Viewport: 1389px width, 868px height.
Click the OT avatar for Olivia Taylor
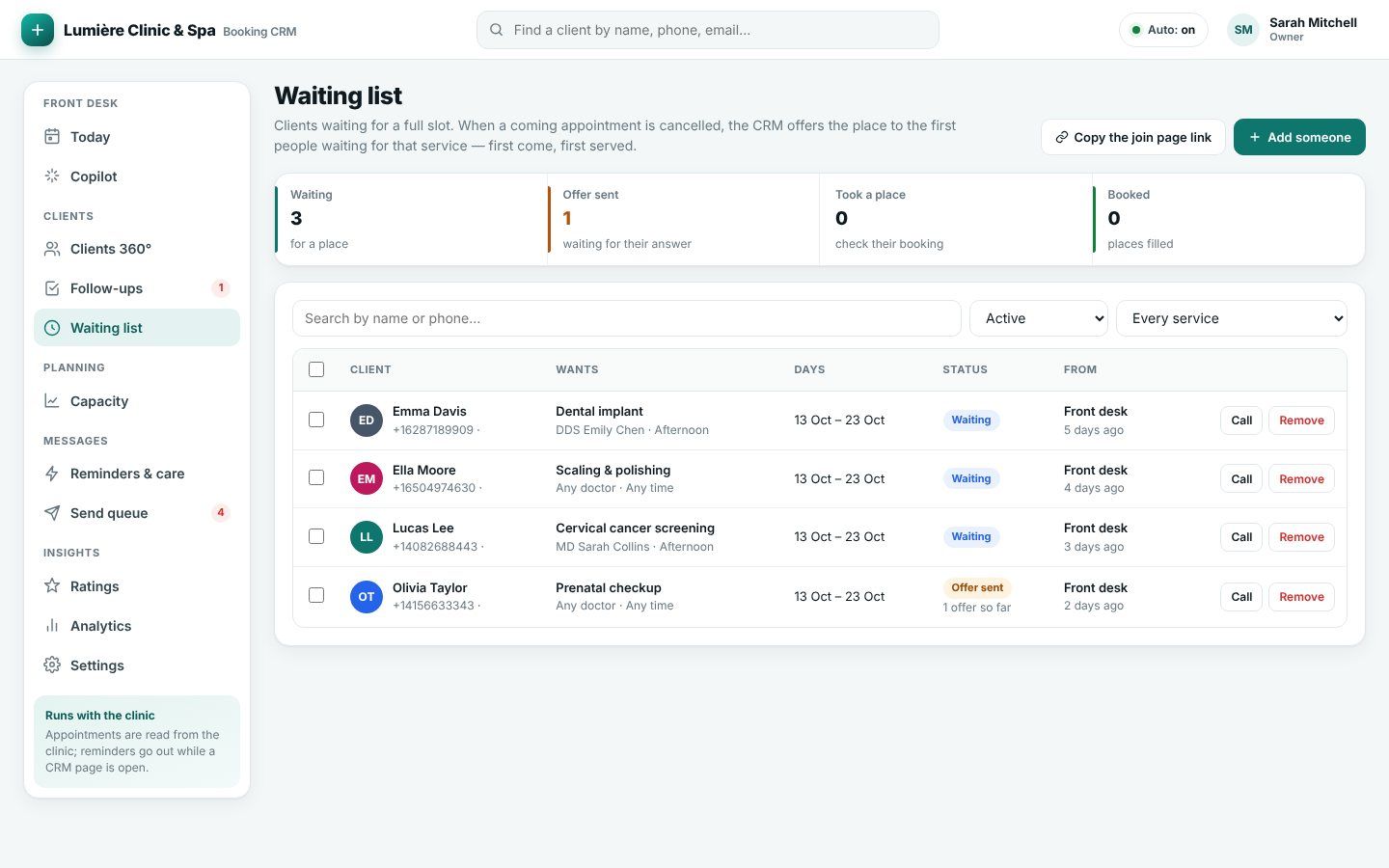point(367,597)
